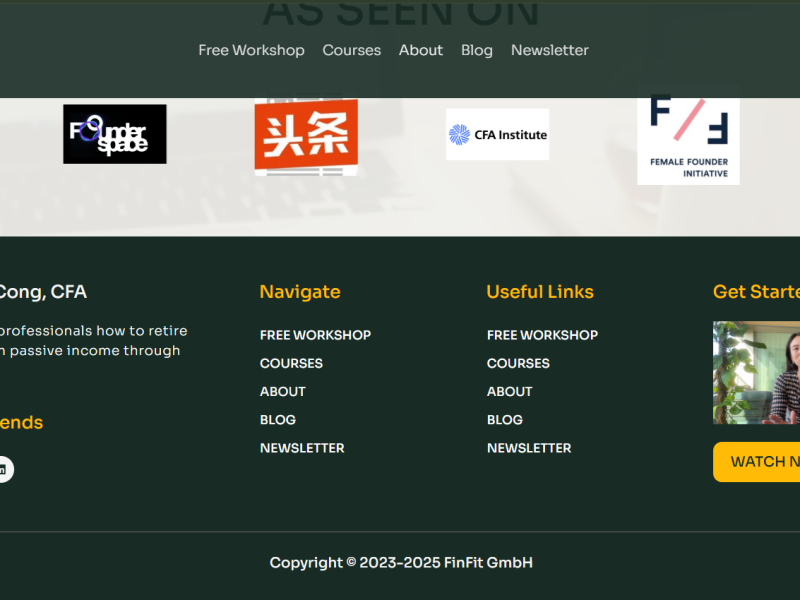Open Free Workshop in top navigation

(251, 50)
